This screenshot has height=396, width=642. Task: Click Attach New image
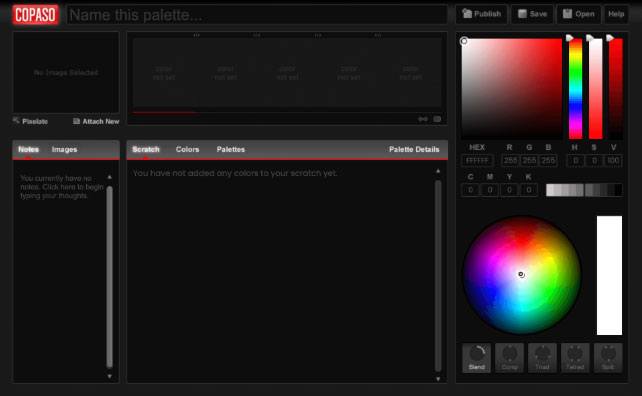(96, 121)
